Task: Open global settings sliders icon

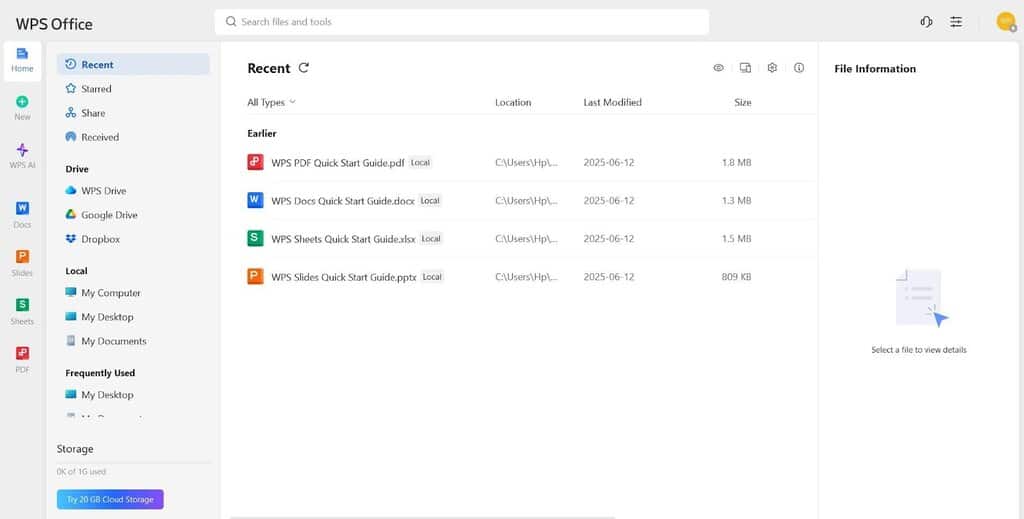Action: (x=956, y=22)
